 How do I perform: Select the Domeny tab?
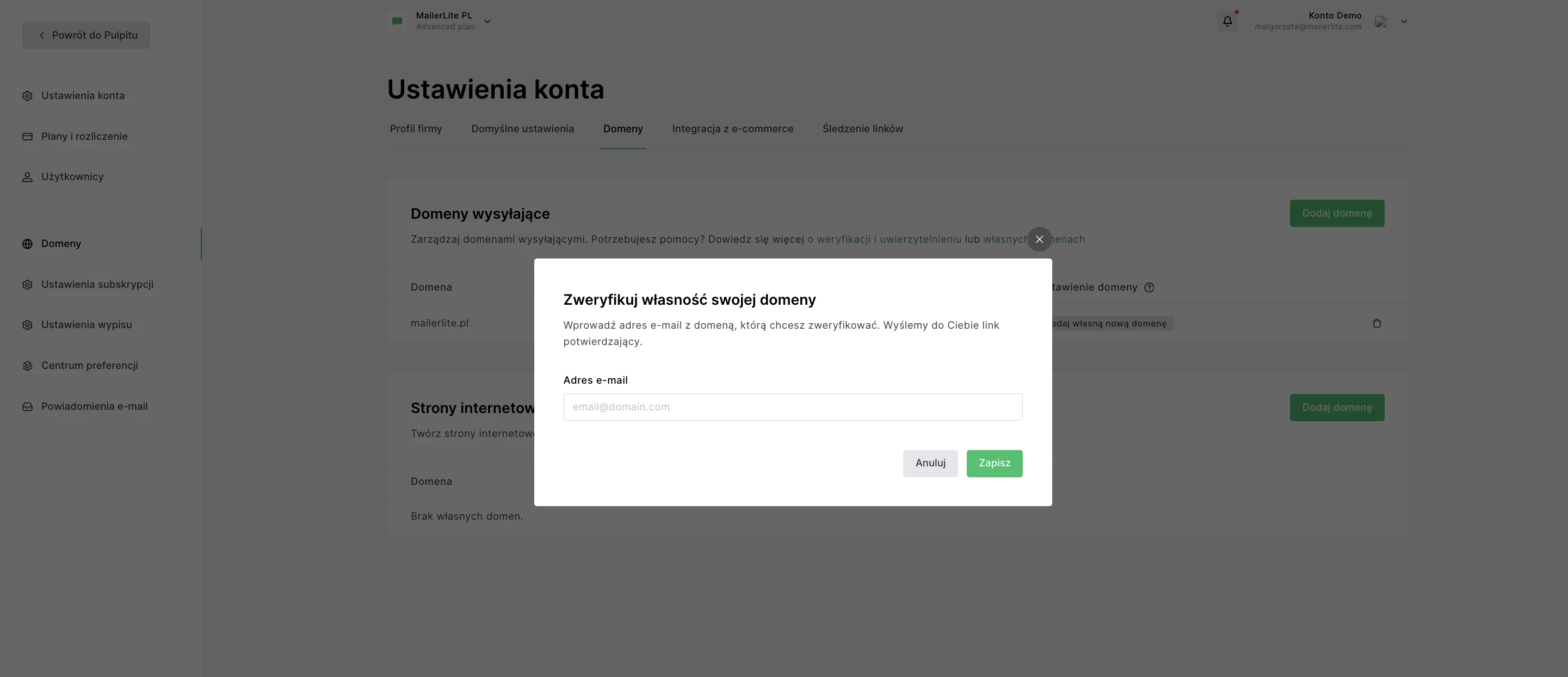coord(623,128)
